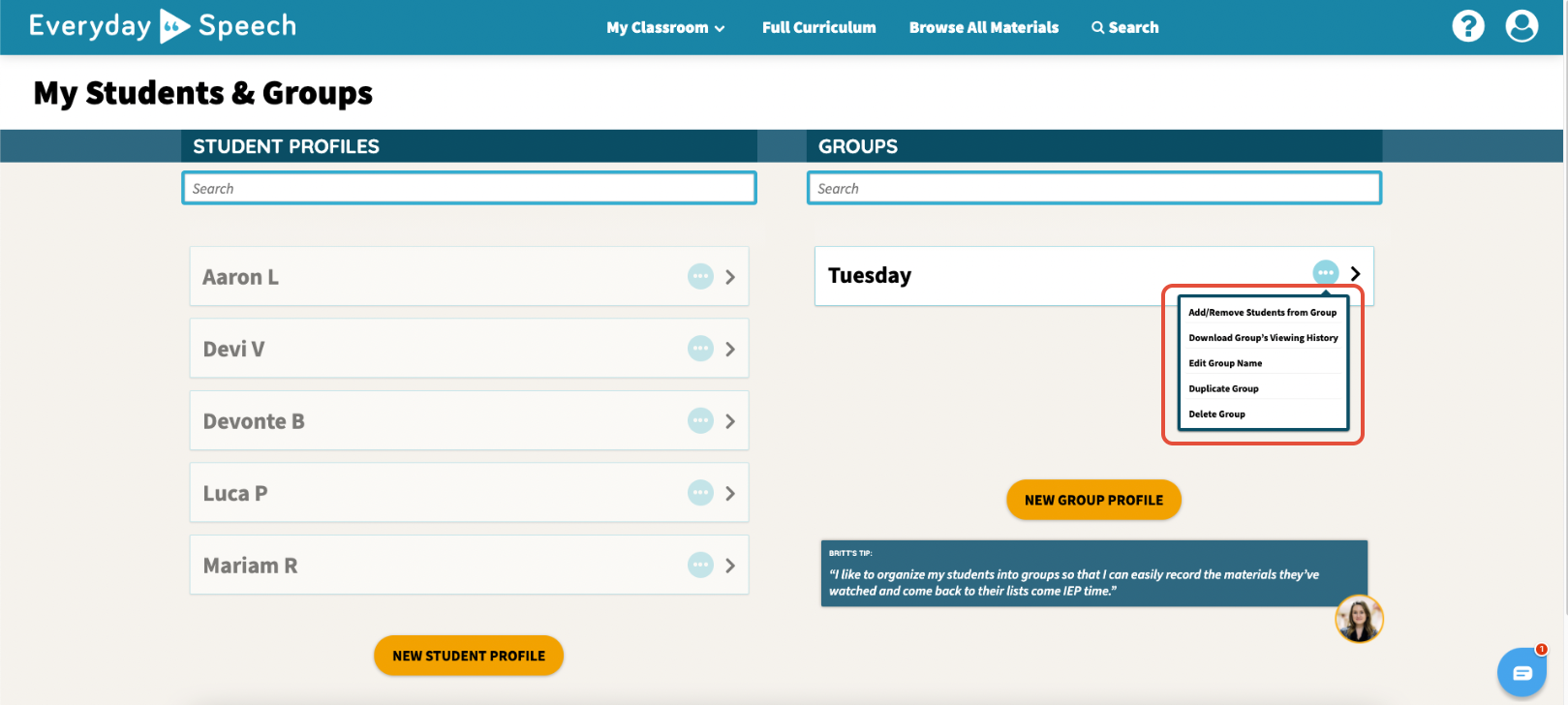Select the Aaron L student name

coord(240,277)
